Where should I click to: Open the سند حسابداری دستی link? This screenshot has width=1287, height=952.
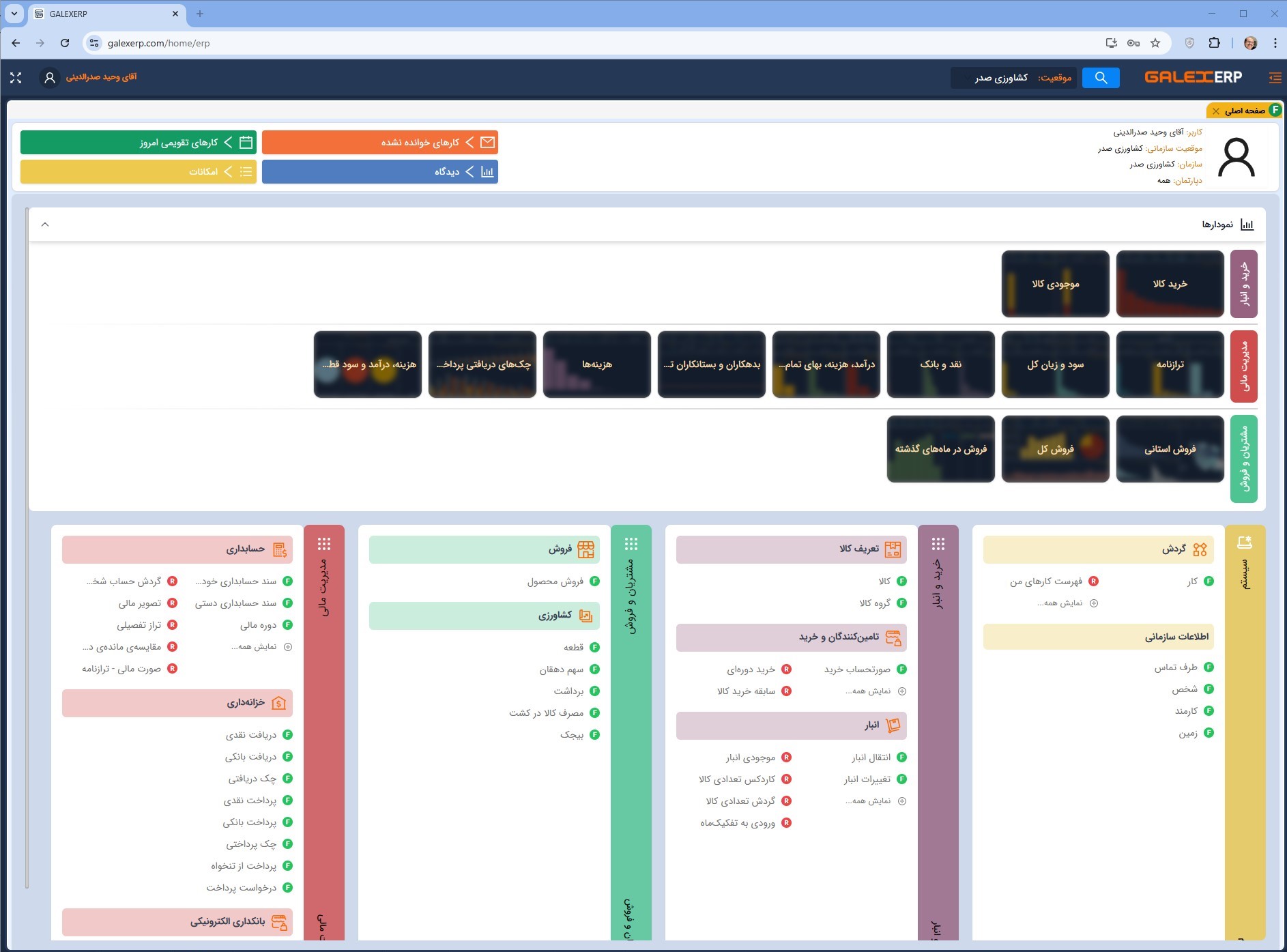point(244,603)
